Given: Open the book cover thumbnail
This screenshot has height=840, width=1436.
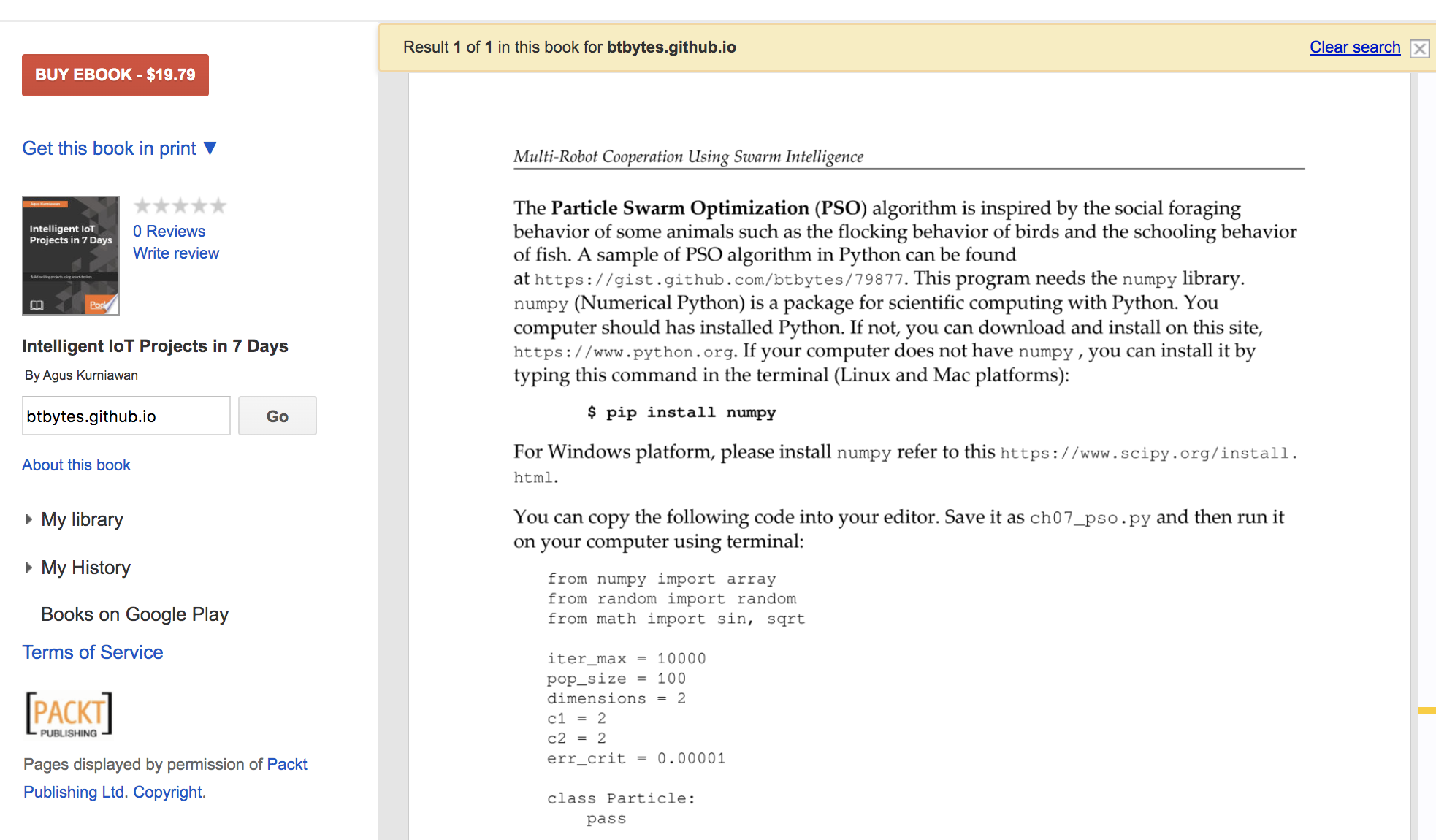Looking at the screenshot, I should [x=71, y=255].
